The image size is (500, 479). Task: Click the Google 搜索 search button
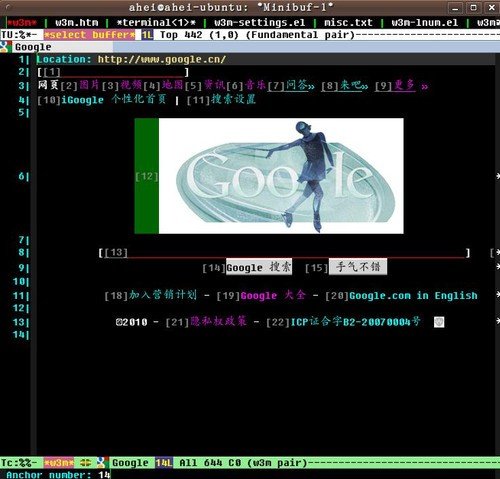click(x=259, y=267)
